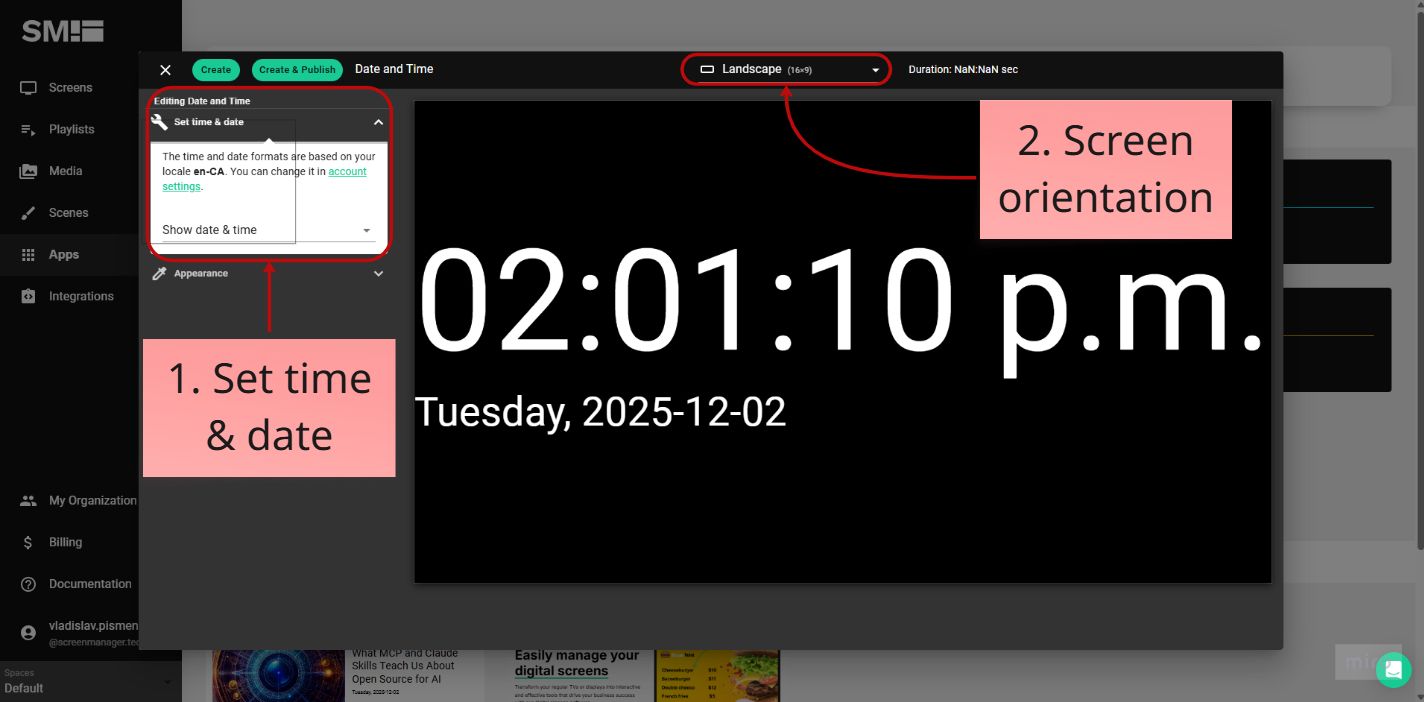This screenshot has height=702, width=1424.
Task: Open the account settings link
Action: point(346,171)
